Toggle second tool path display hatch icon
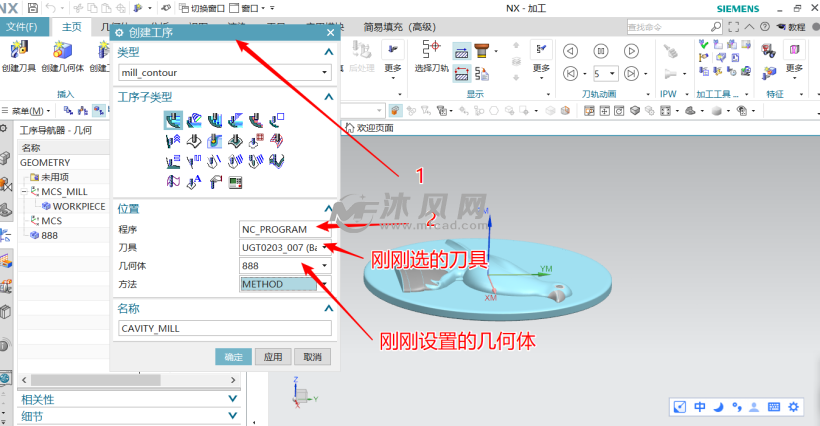The image size is (820, 426). 461,74
